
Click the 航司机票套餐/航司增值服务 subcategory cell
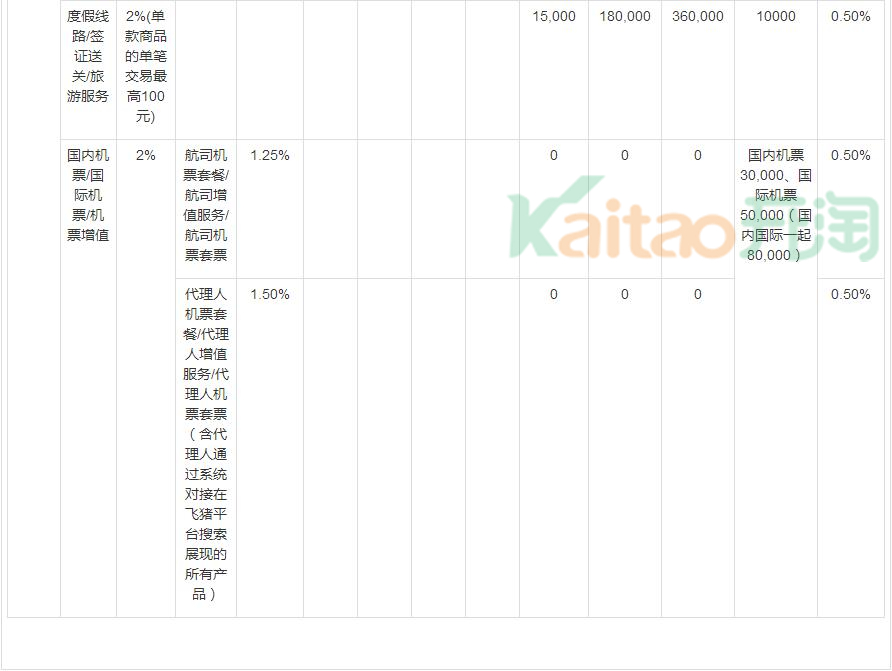[x=206, y=205]
